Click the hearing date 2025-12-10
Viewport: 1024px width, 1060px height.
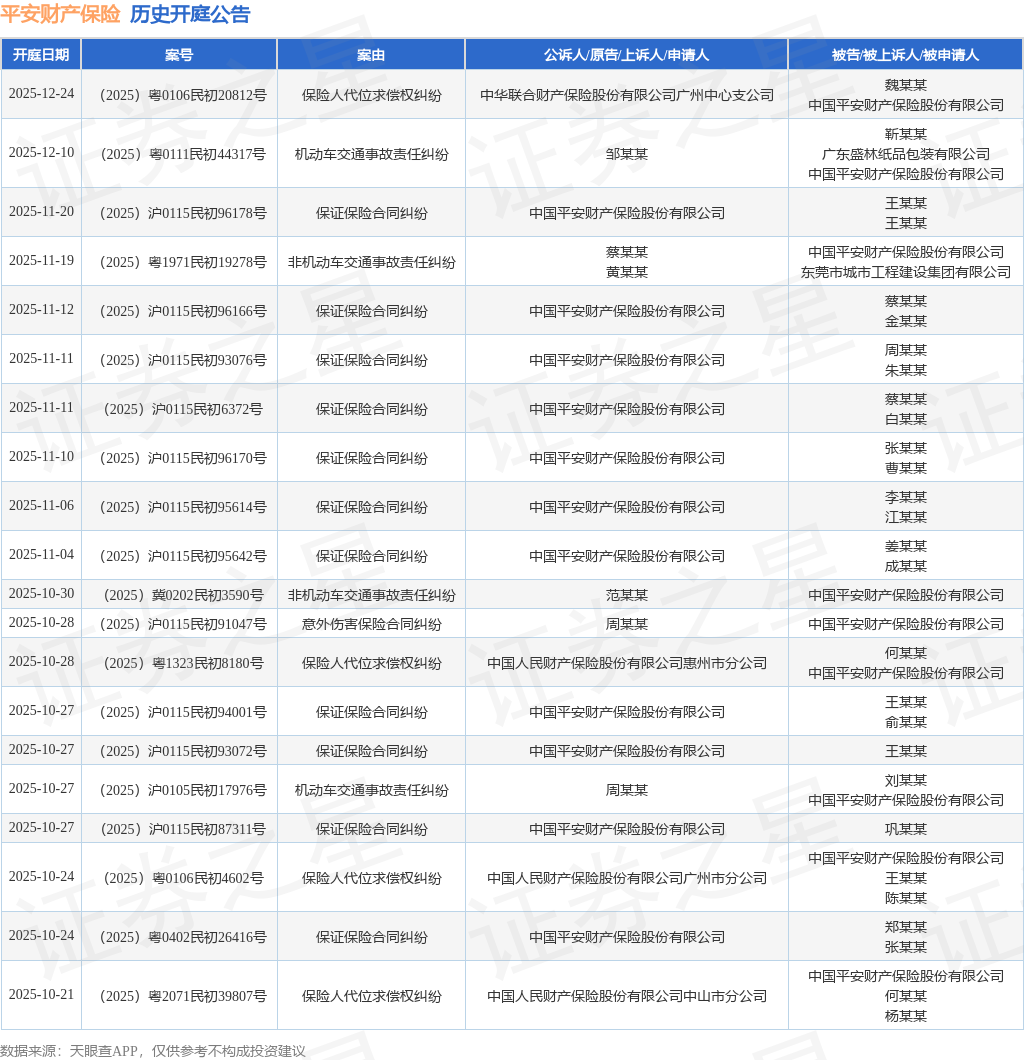[x=41, y=152]
